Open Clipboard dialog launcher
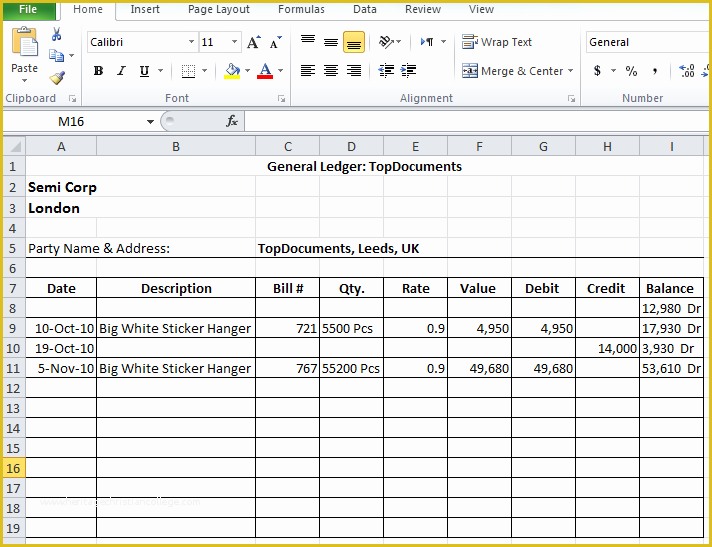The width and height of the screenshot is (712, 547). (x=72, y=99)
